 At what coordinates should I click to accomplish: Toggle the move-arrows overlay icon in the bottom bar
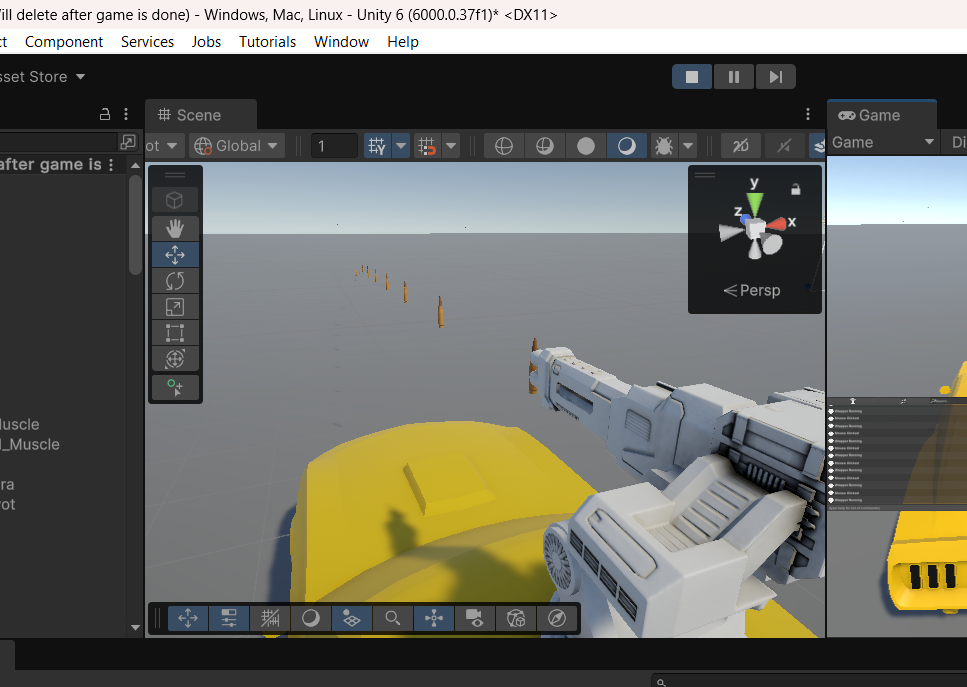(188, 618)
